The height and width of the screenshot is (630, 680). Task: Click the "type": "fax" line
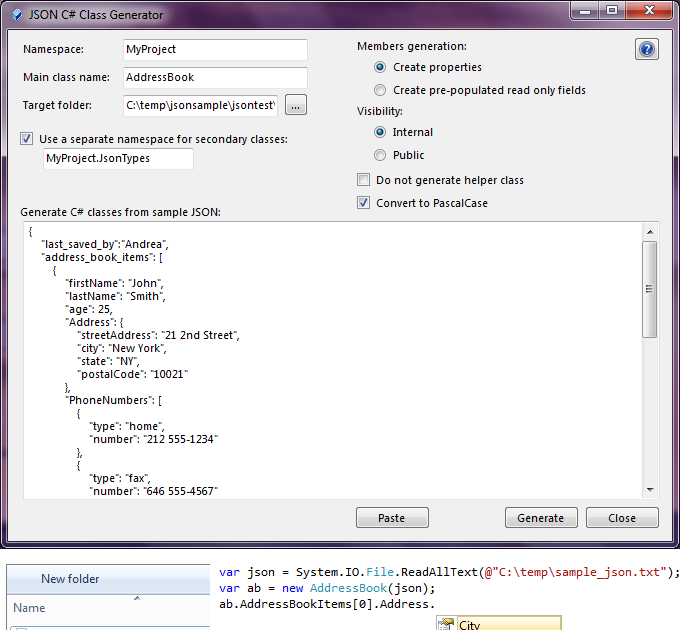pos(120,479)
